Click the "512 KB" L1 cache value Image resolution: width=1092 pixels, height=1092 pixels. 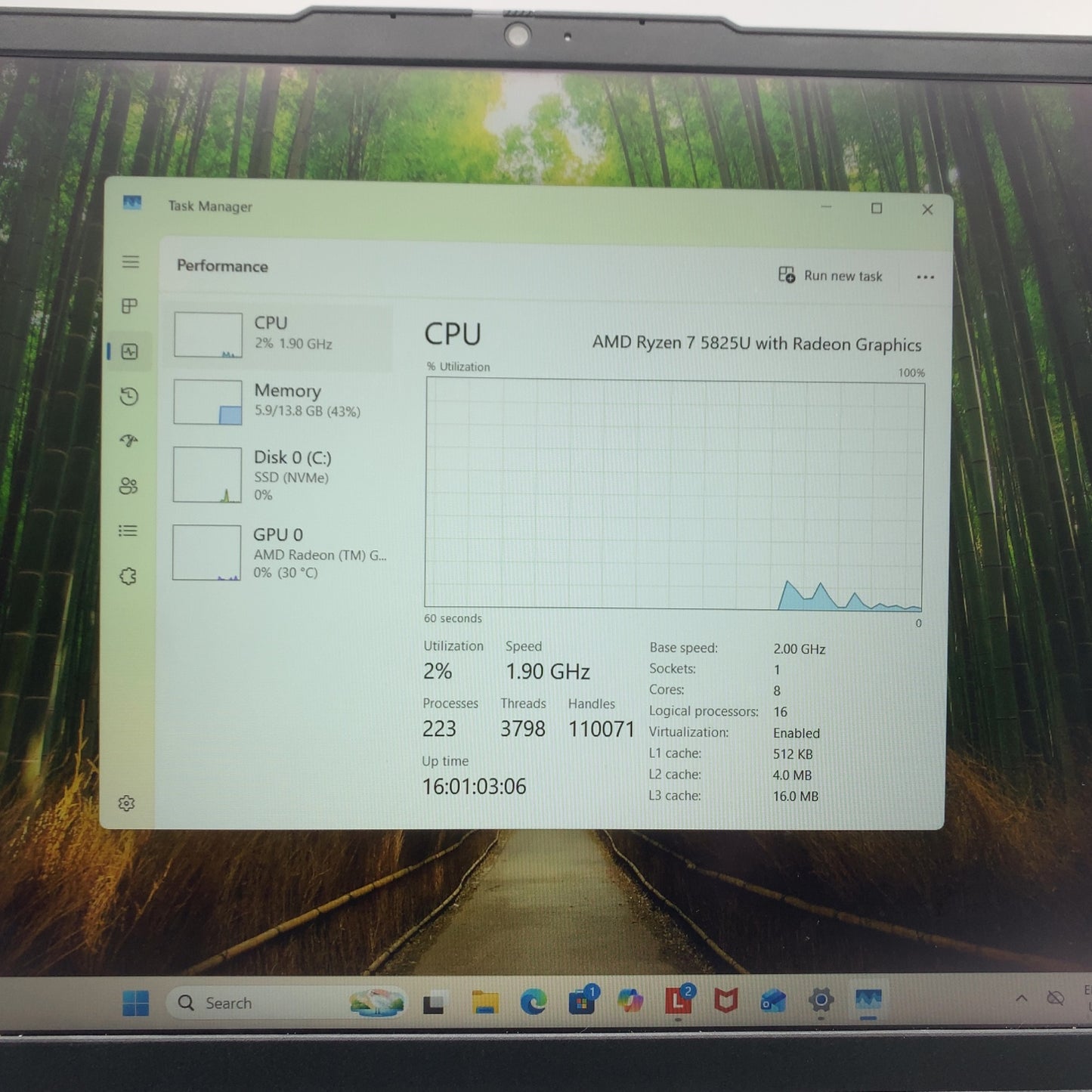coord(793,754)
